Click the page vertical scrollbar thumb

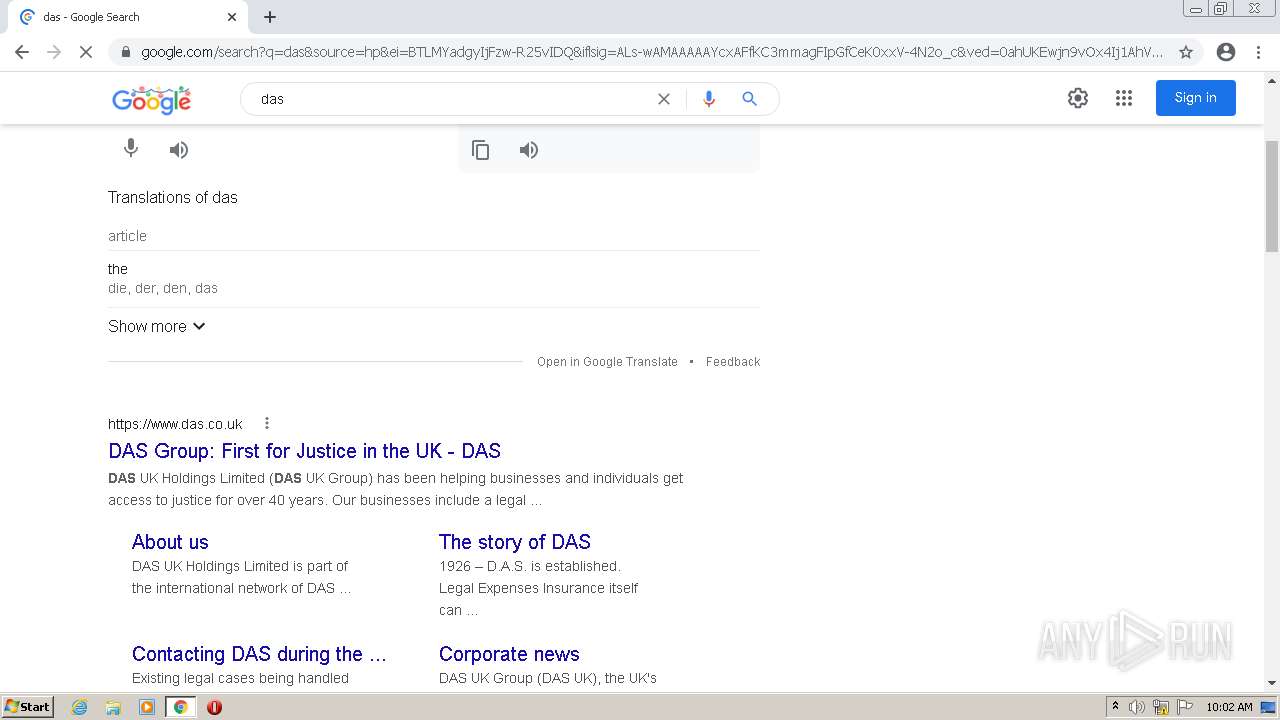point(1272,196)
